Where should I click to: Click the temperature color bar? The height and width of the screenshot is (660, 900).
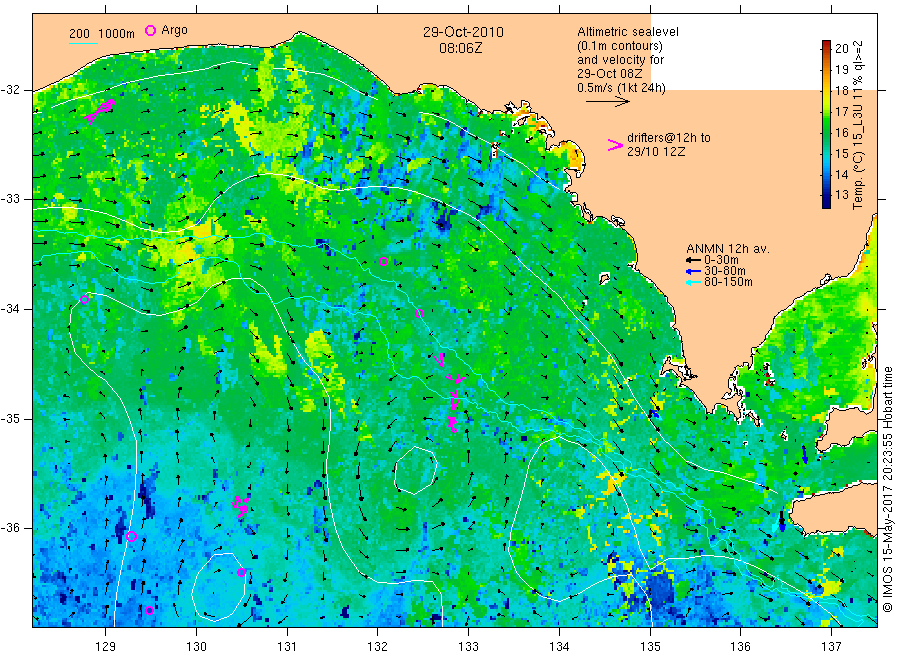coord(826,124)
